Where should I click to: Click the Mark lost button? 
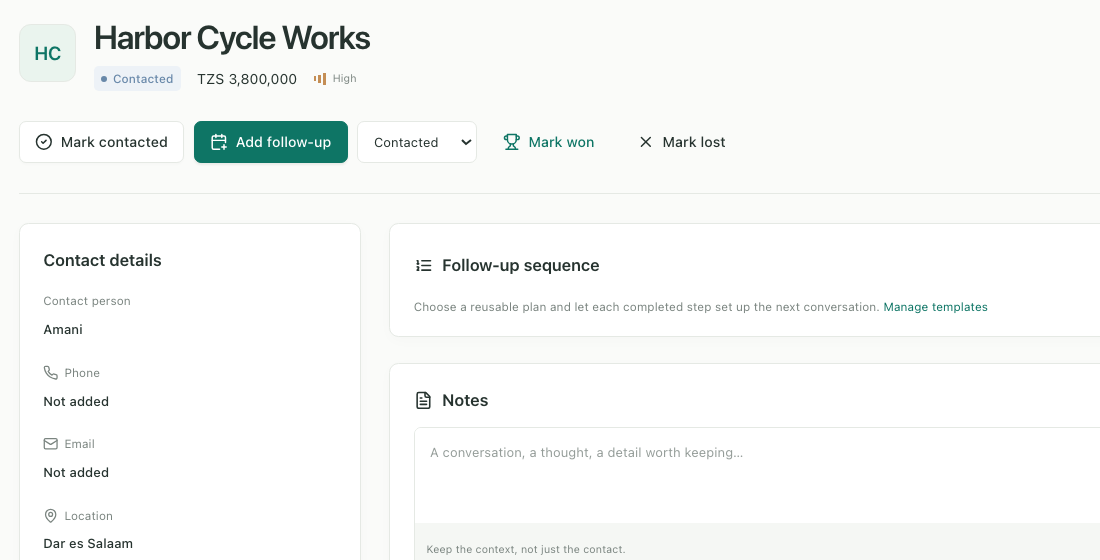click(681, 142)
